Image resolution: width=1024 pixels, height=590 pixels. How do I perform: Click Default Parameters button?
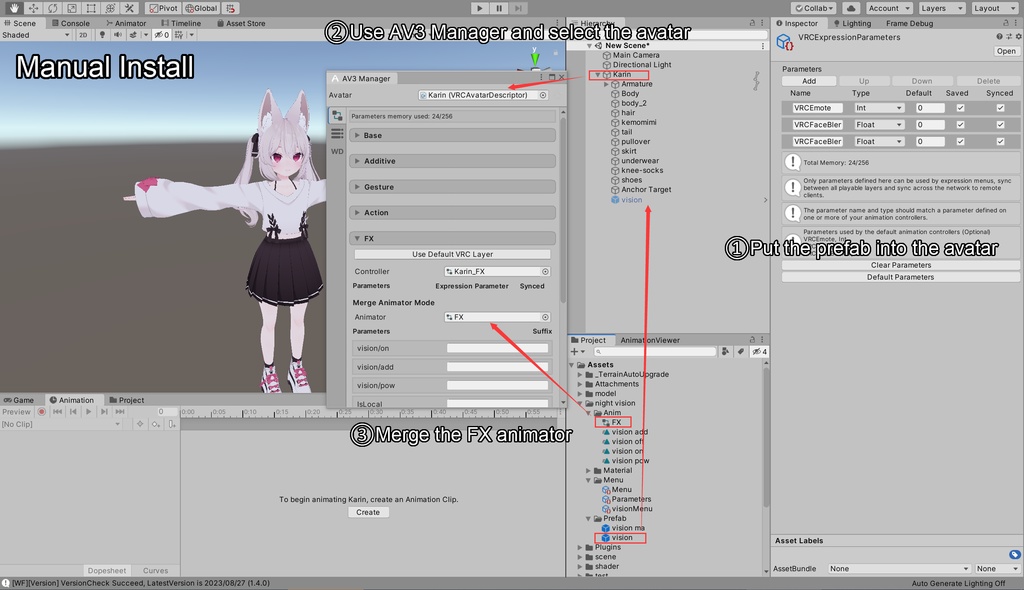[901, 277]
